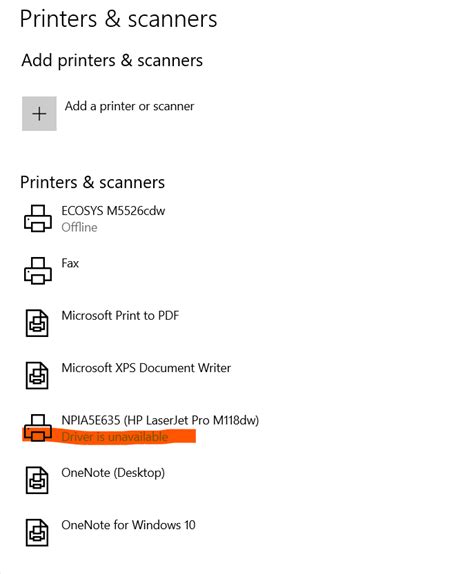Select the 'Add a printer or scanner' label
The height and width of the screenshot is (574, 474).
pos(130,106)
